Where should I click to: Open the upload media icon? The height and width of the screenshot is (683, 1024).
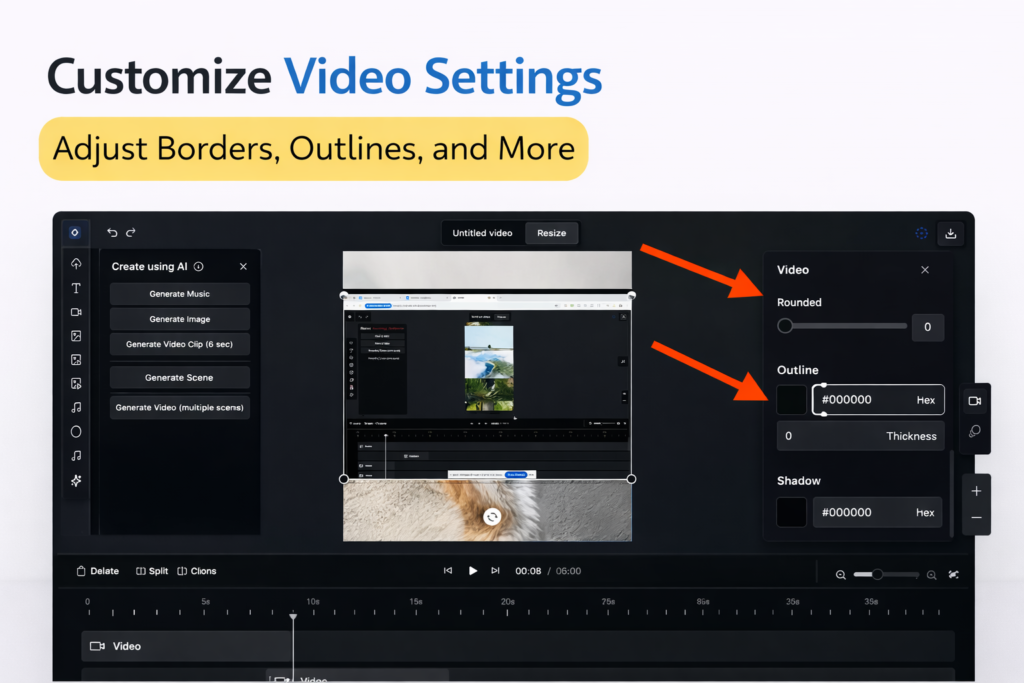(x=76, y=264)
